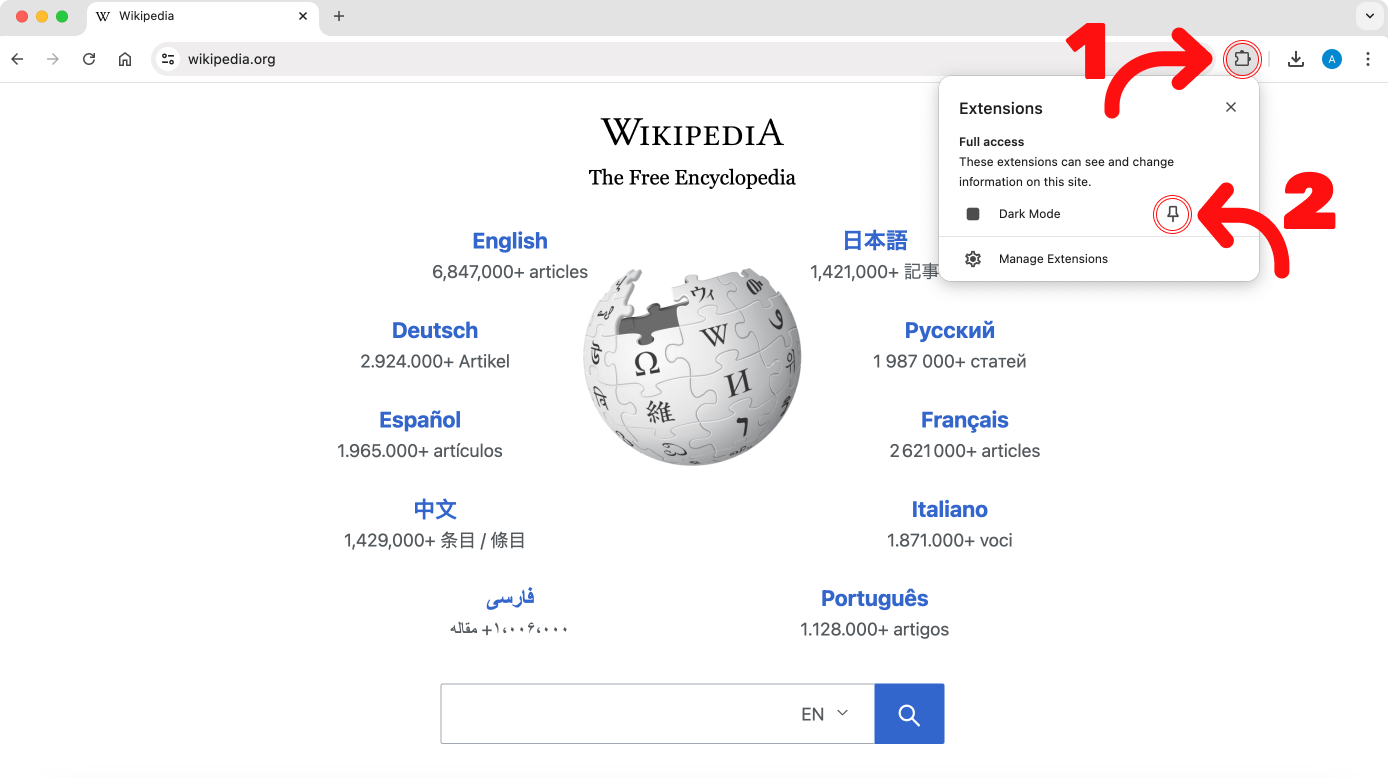View site information icon in address bar
This screenshot has height=778, width=1388.
[x=168, y=59]
